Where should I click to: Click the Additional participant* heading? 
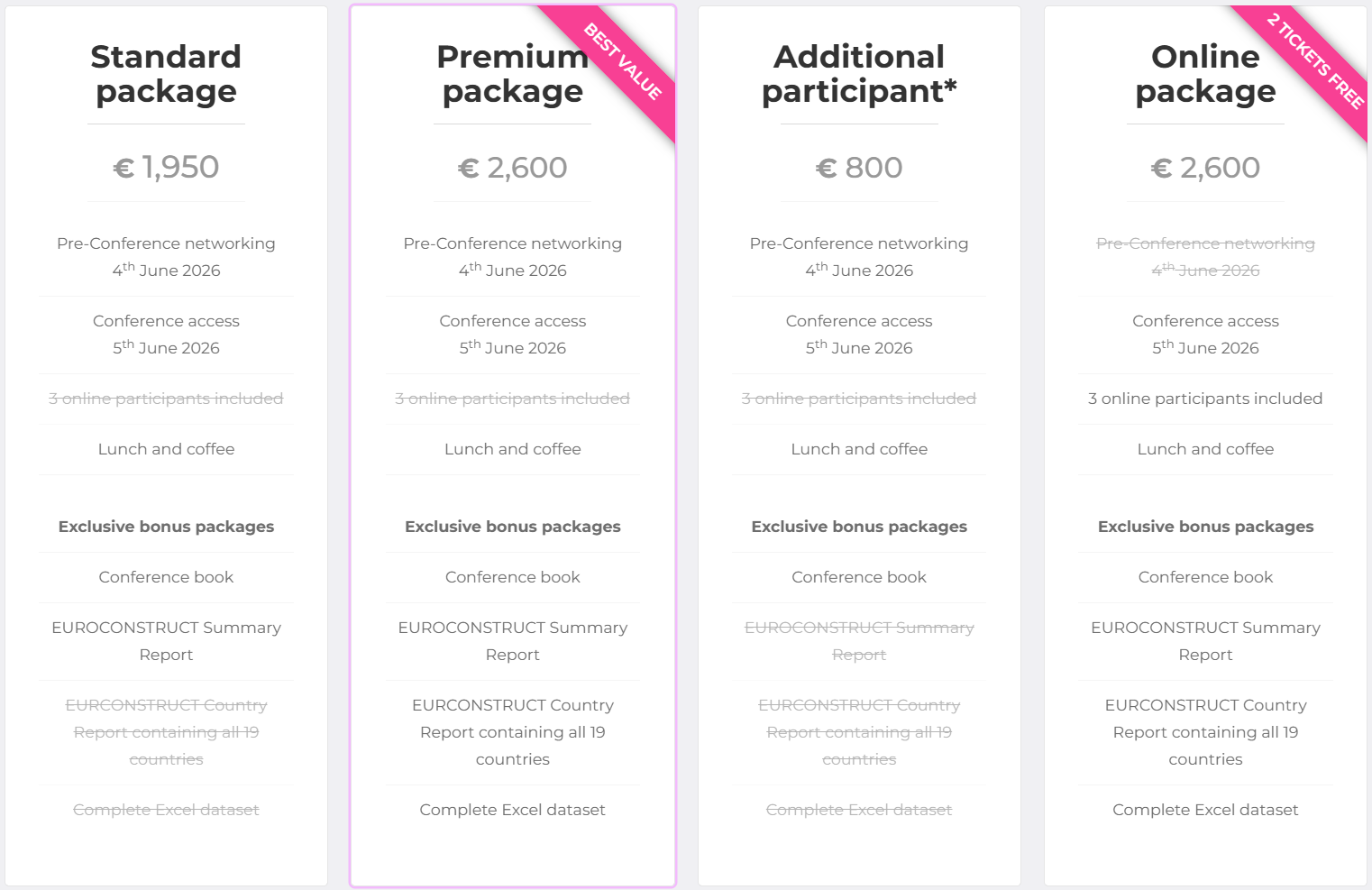[858, 74]
